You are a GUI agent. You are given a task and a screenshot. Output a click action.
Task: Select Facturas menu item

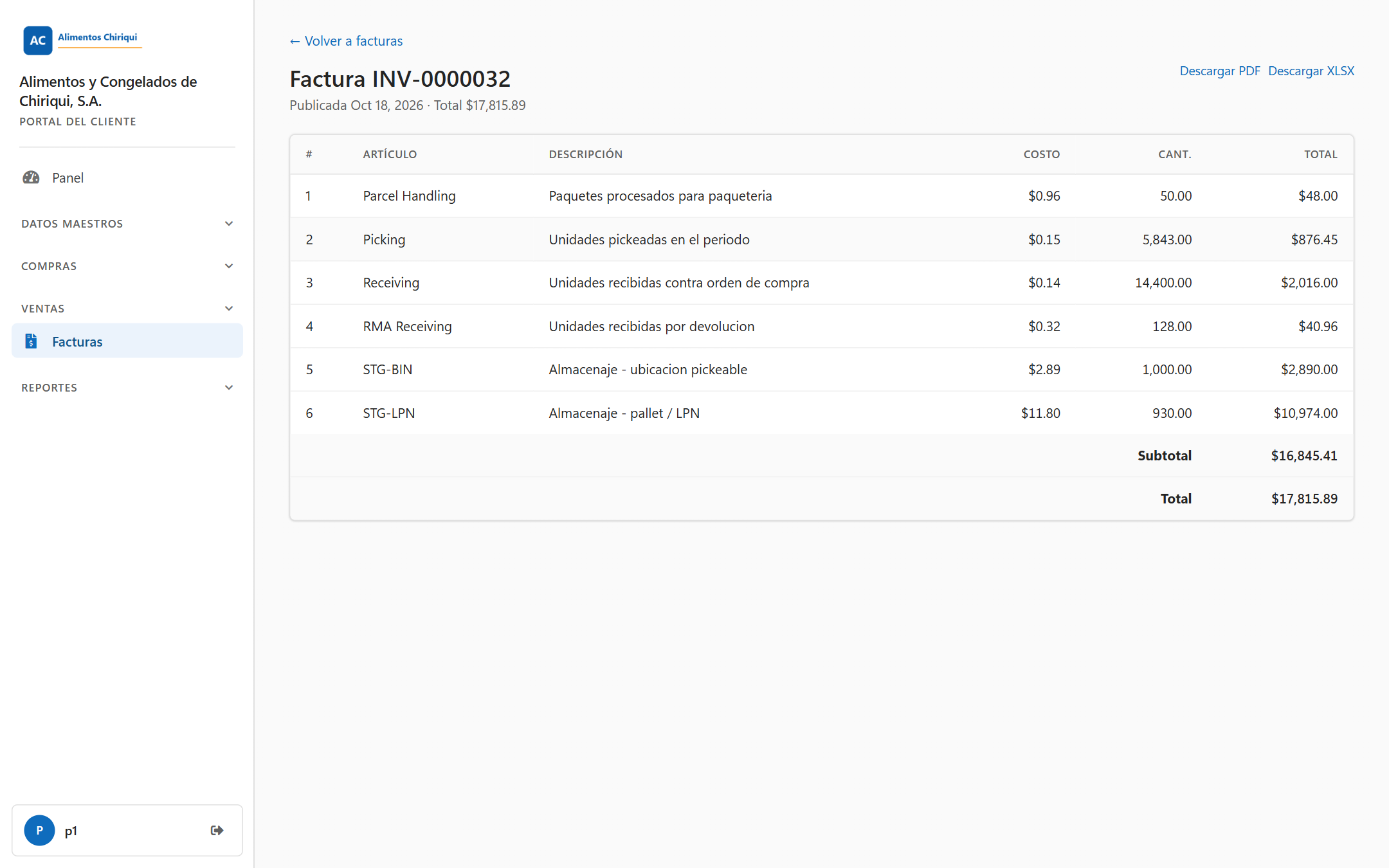coord(127,341)
